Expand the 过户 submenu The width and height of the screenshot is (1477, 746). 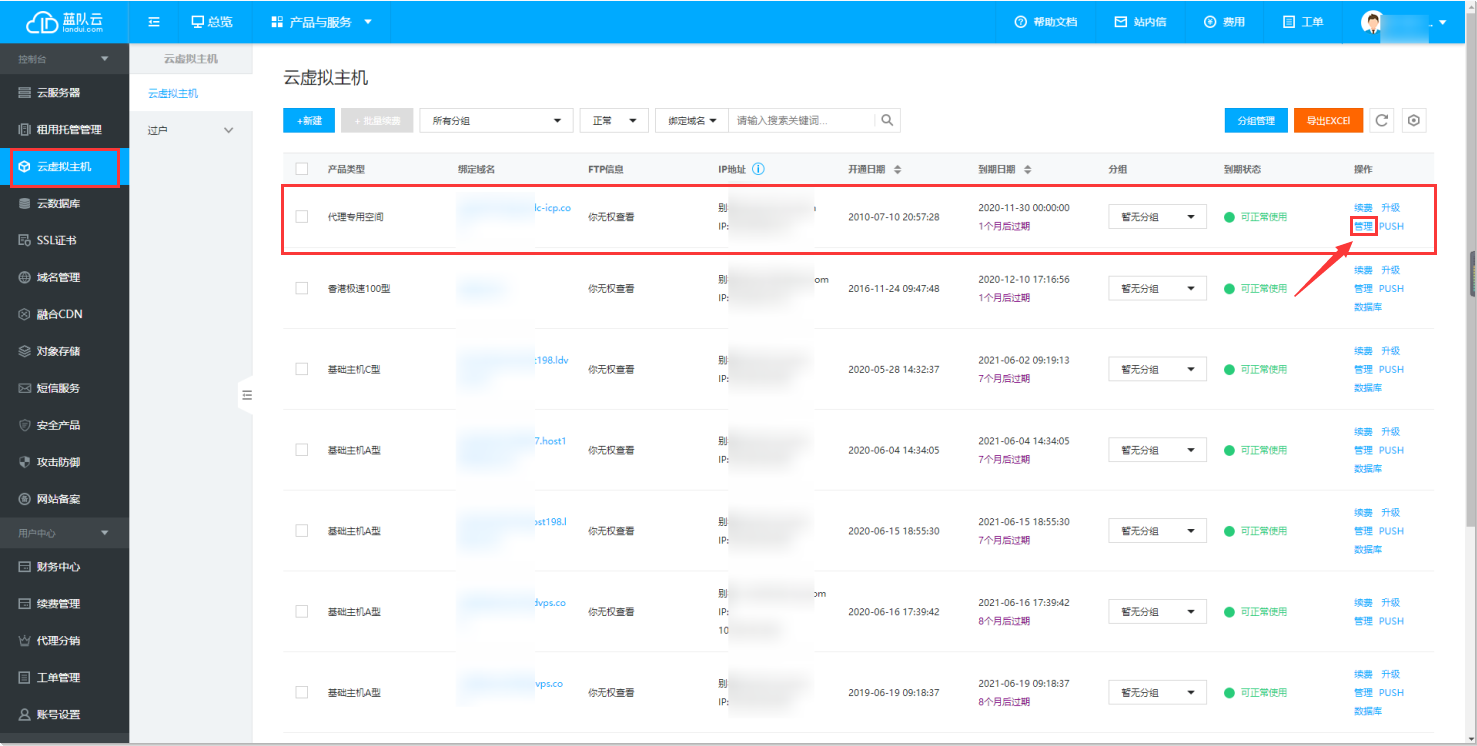pyautogui.click(x=191, y=131)
